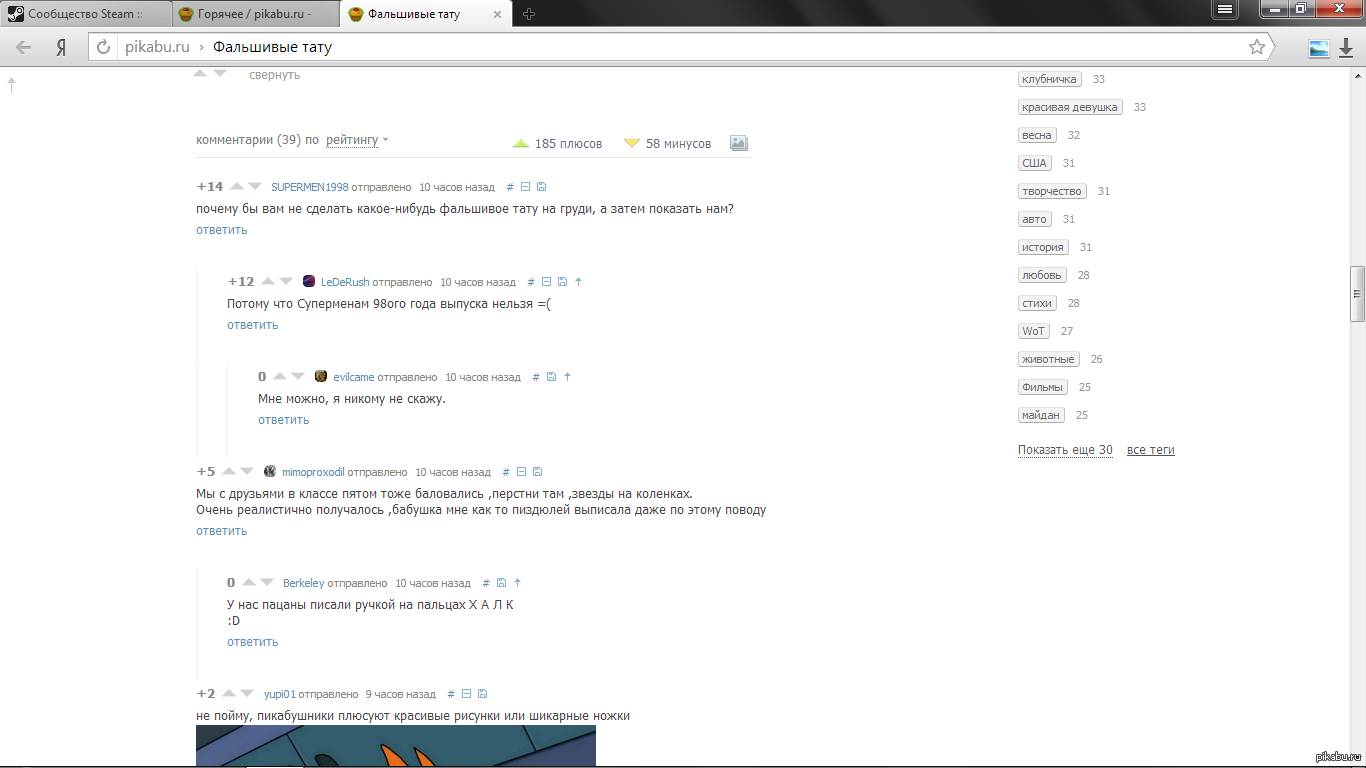1366x768 pixels.
Task: Upvote SUPERMEN1998's comment
Action: (237, 187)
